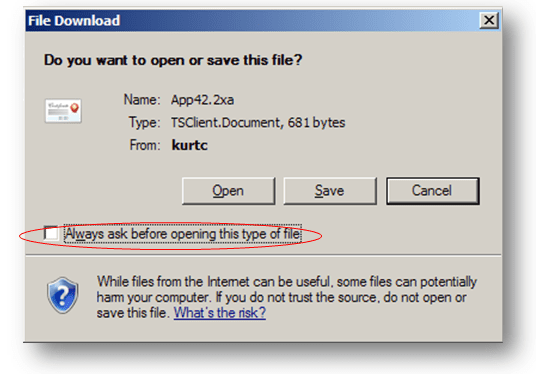Viewport: 536px width, 374px height.
Task: Click the kurtc source name
Action: (190, 145)
